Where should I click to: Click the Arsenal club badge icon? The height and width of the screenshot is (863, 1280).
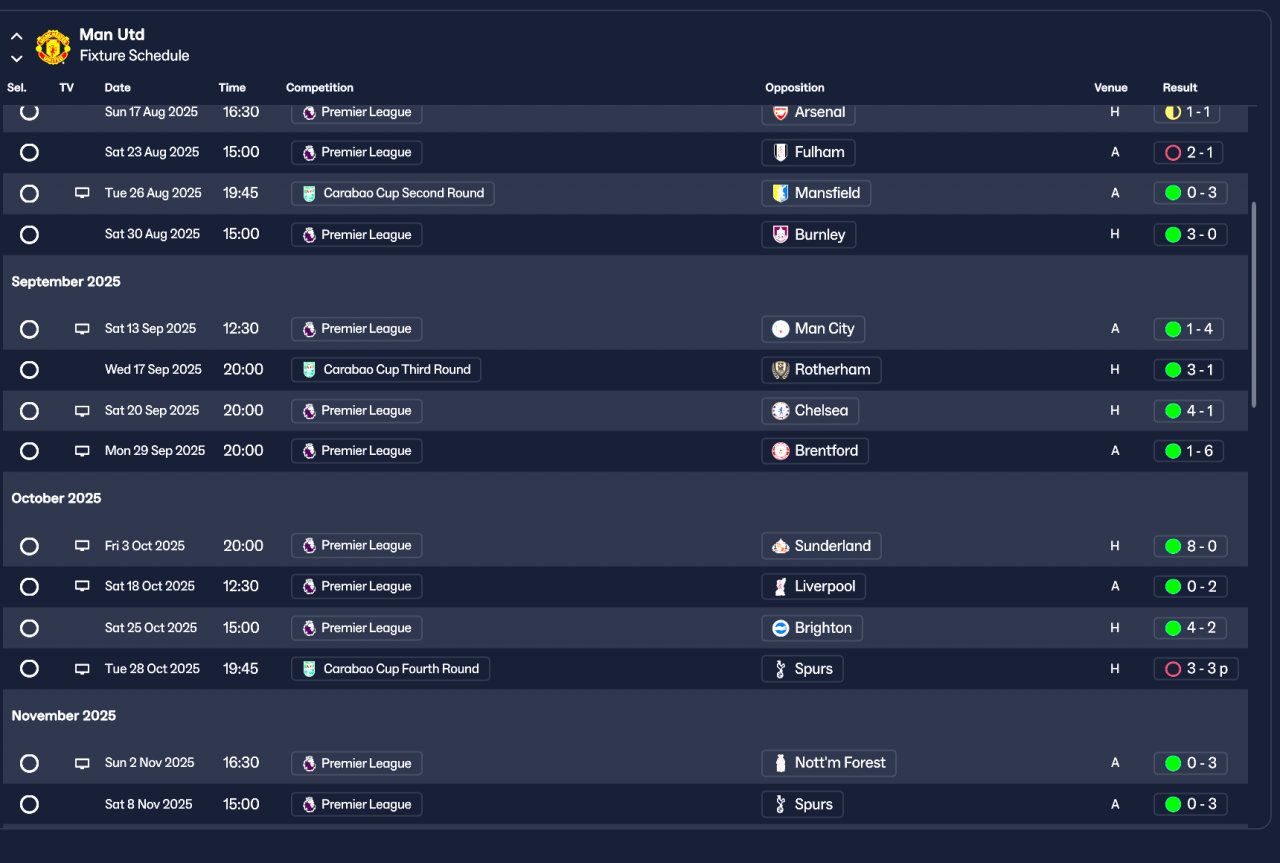pyautogui.click(x=780, y=112)
